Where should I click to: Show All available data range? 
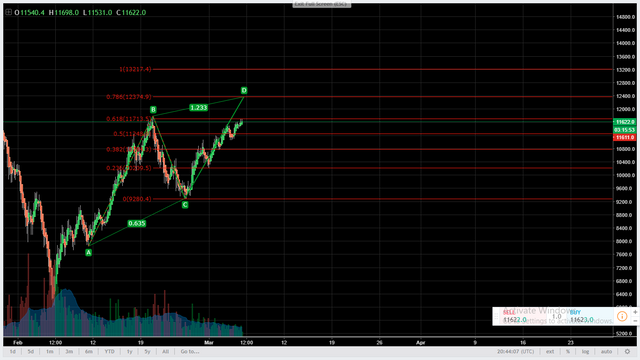pyautogui.click(x=165, y=351)
